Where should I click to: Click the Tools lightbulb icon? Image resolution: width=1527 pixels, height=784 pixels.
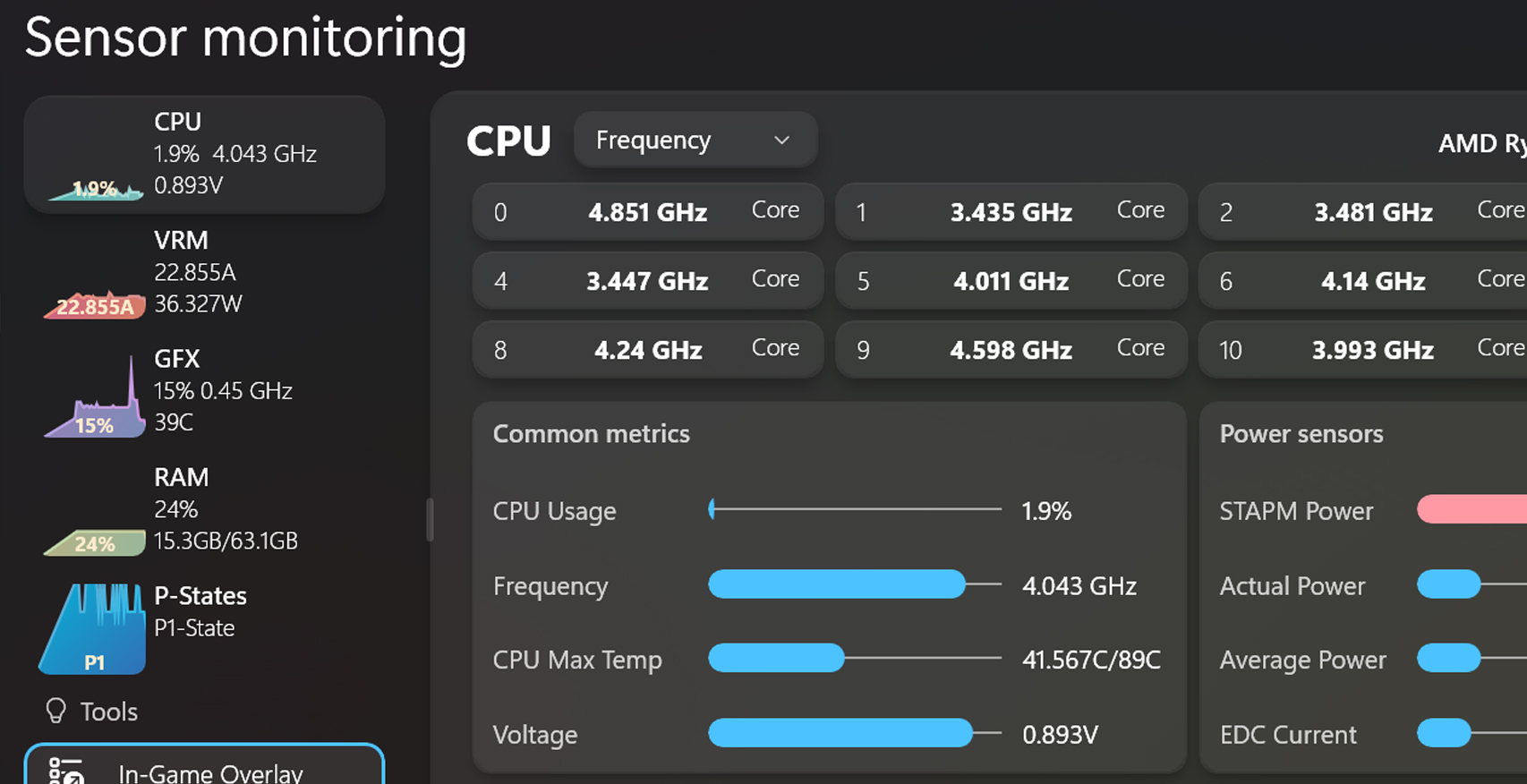point(55,711)
